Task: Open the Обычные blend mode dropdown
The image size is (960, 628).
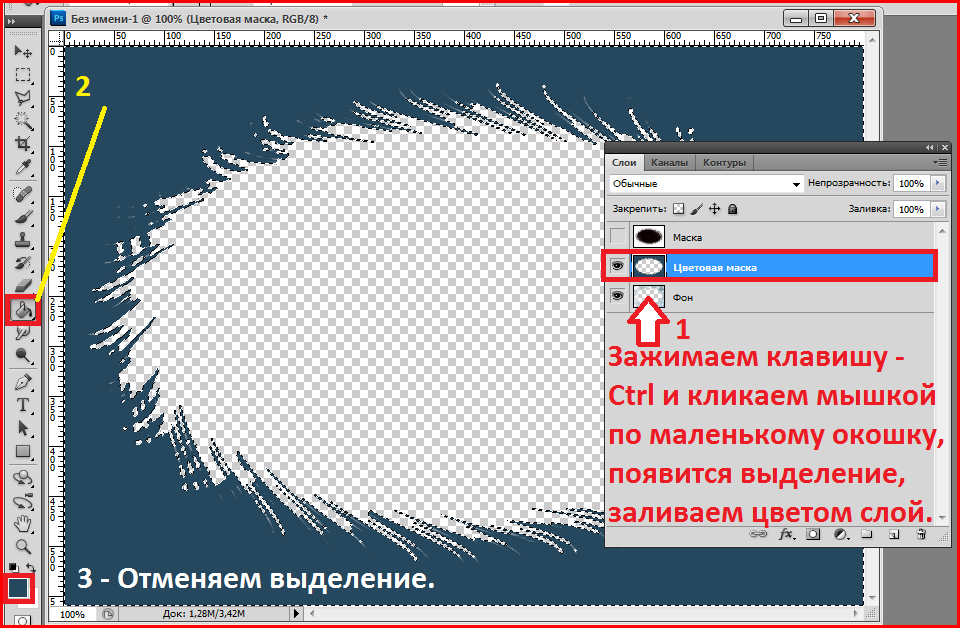Action: click(706, 184)
